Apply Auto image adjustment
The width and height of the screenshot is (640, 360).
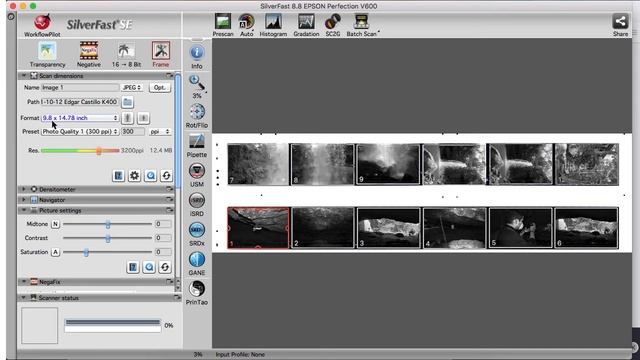[246, 25]
